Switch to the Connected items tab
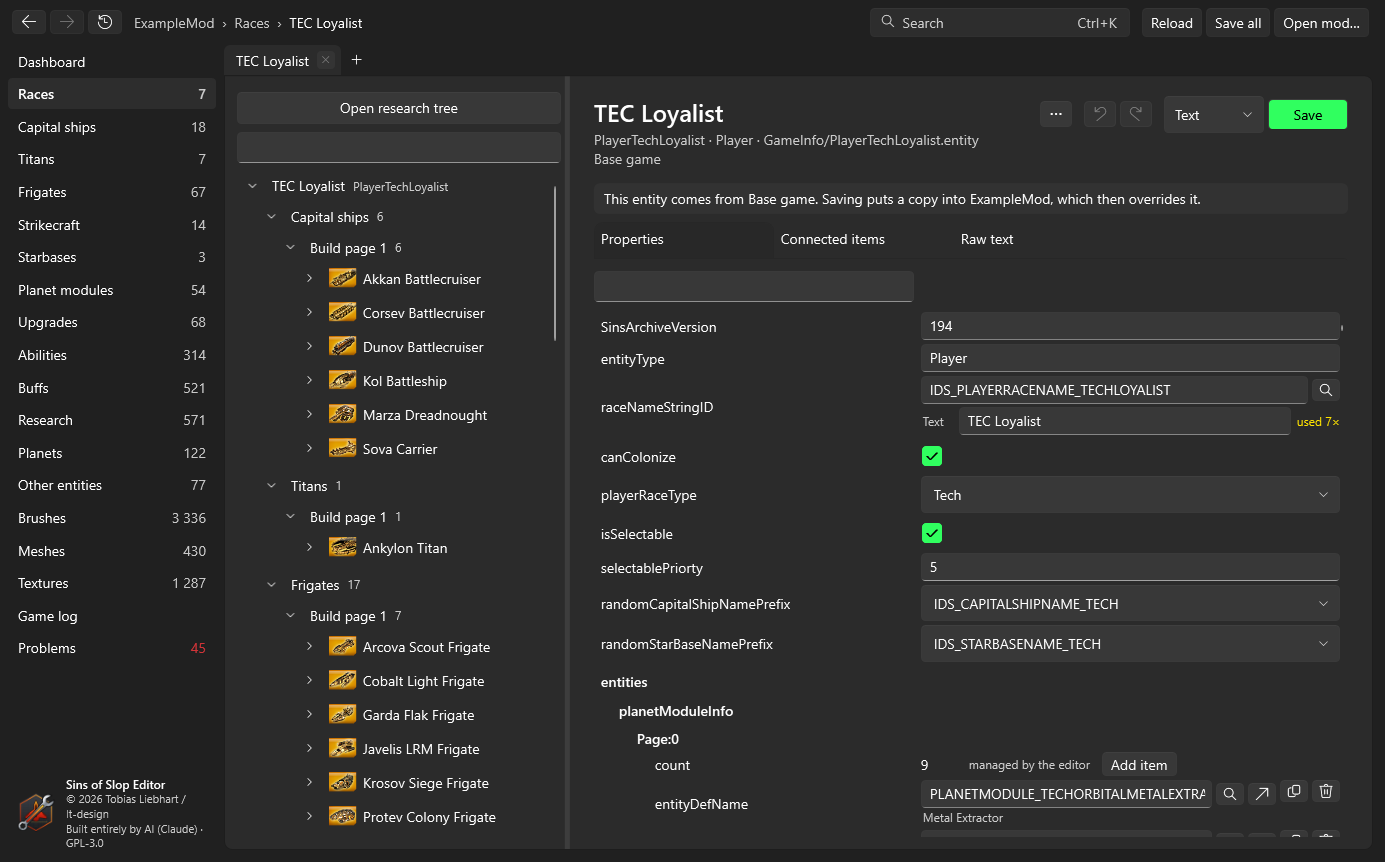 tap(833, 239)
